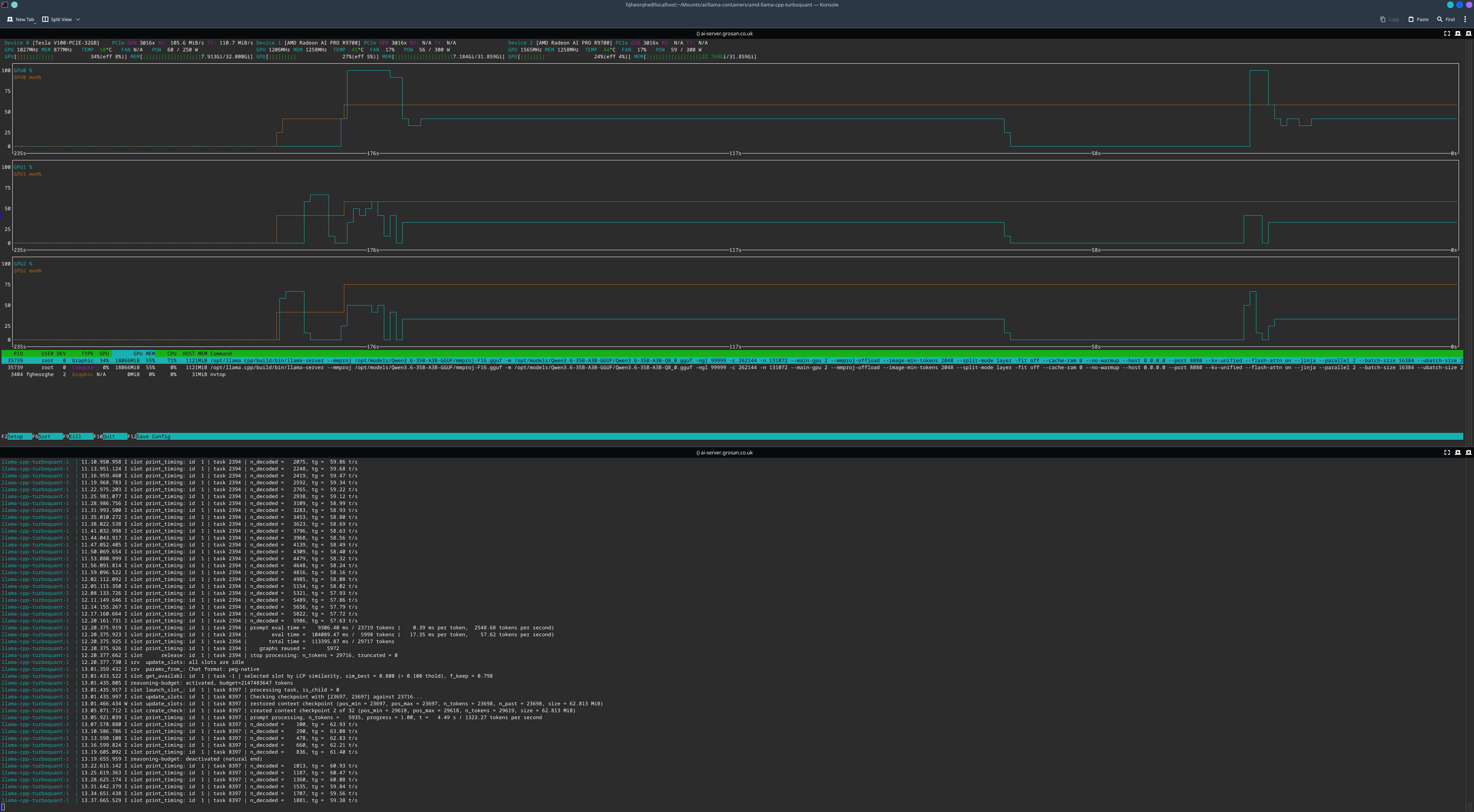Click the bottom pane title ai-server.grosan.co.uk

(x=724, y=452)
